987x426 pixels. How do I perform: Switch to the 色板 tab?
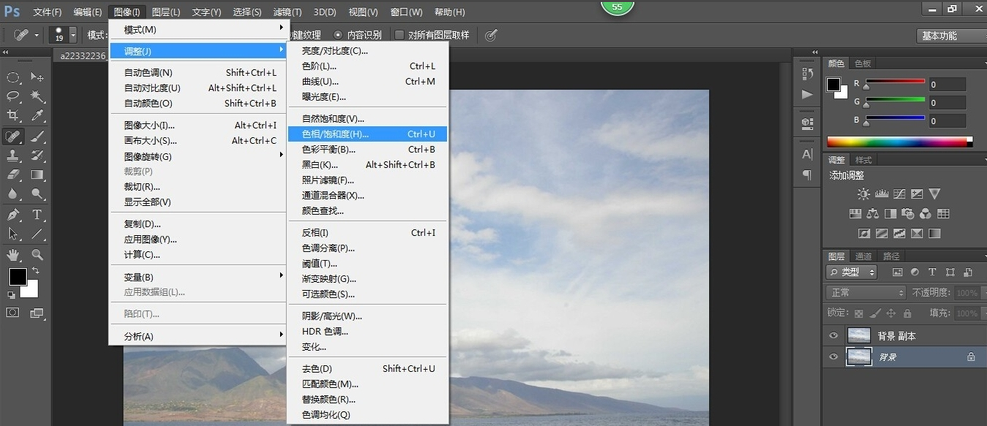coord(862,64)
